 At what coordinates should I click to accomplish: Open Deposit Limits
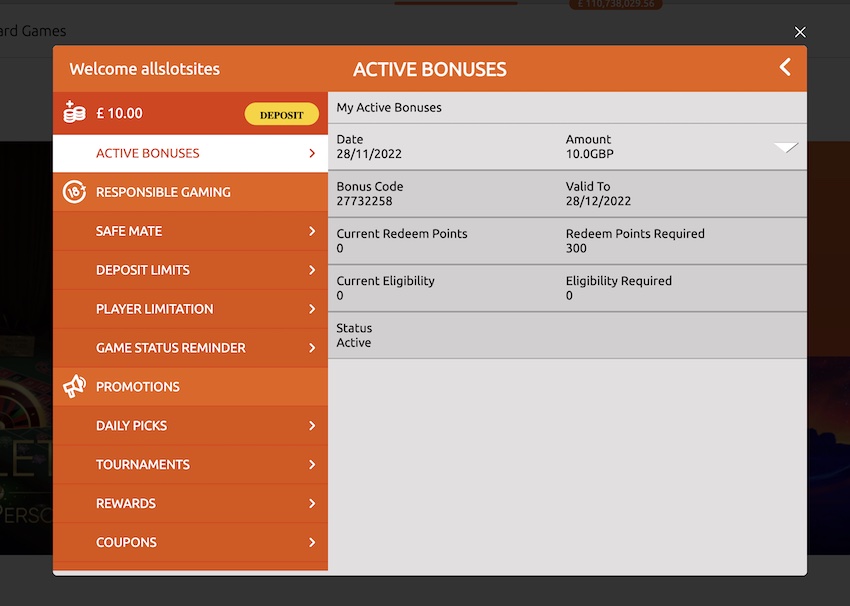coord(190,270)
